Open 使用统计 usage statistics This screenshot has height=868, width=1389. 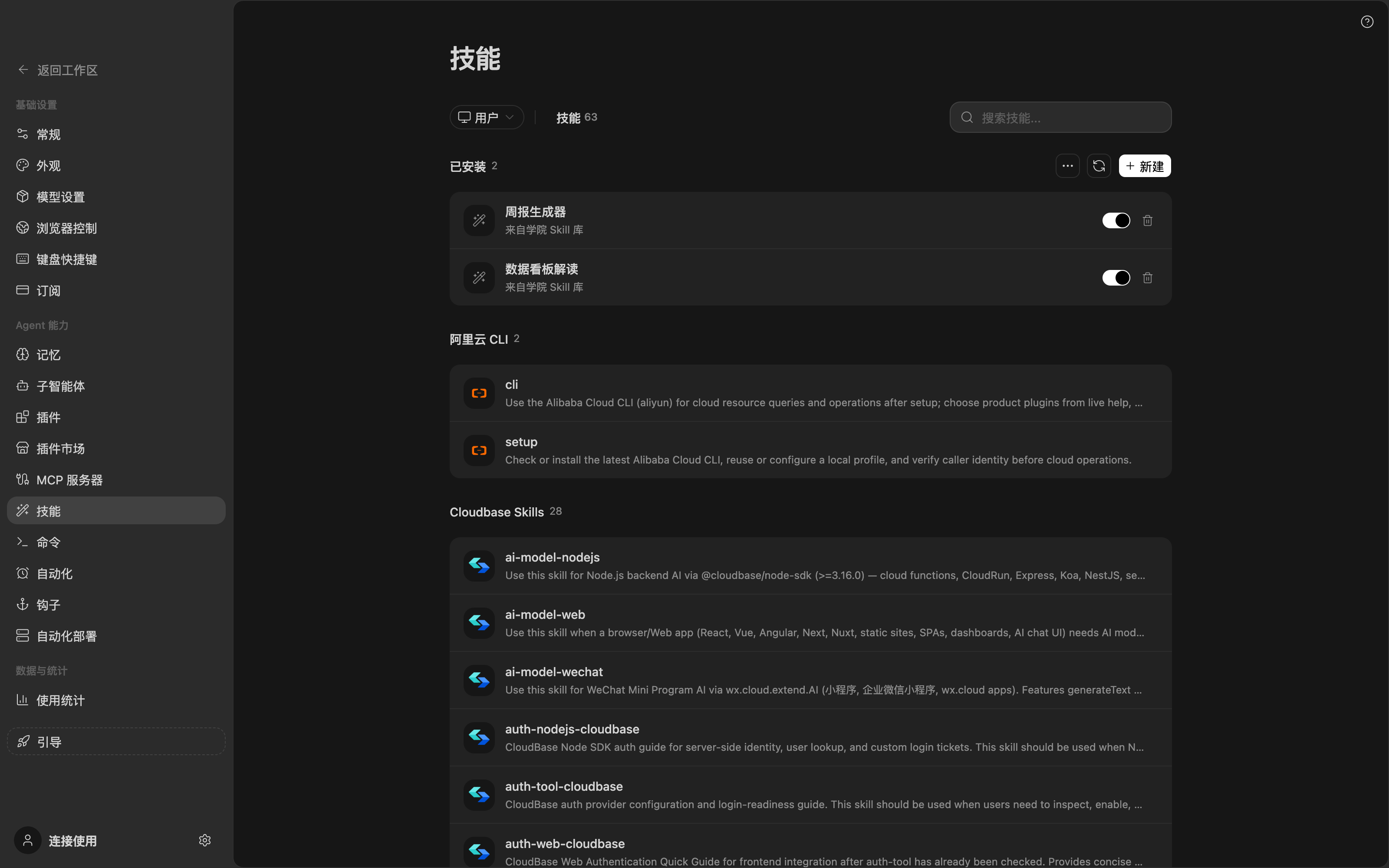(x=116, y=700)
